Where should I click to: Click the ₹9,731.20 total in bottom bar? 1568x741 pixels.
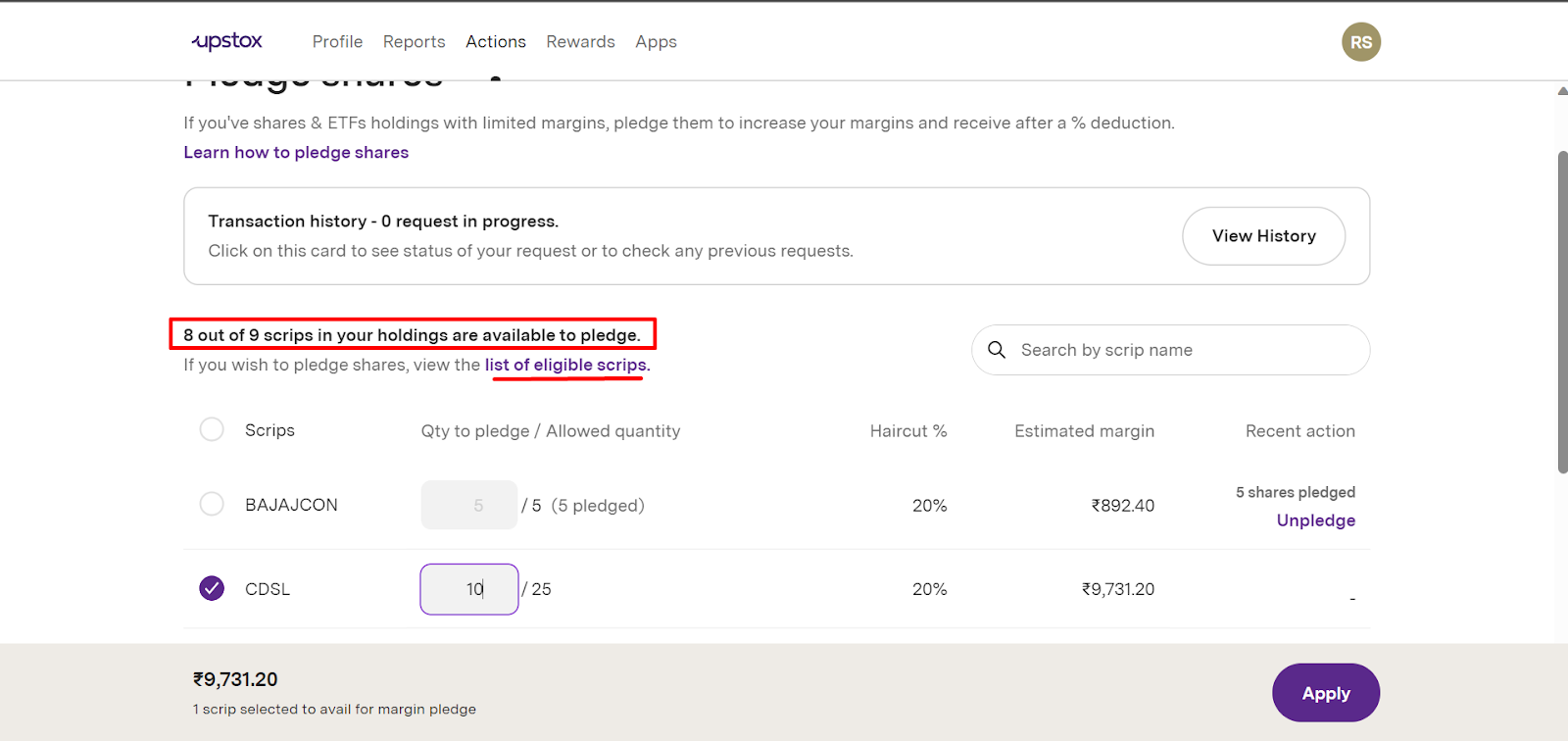pos(235,679)
